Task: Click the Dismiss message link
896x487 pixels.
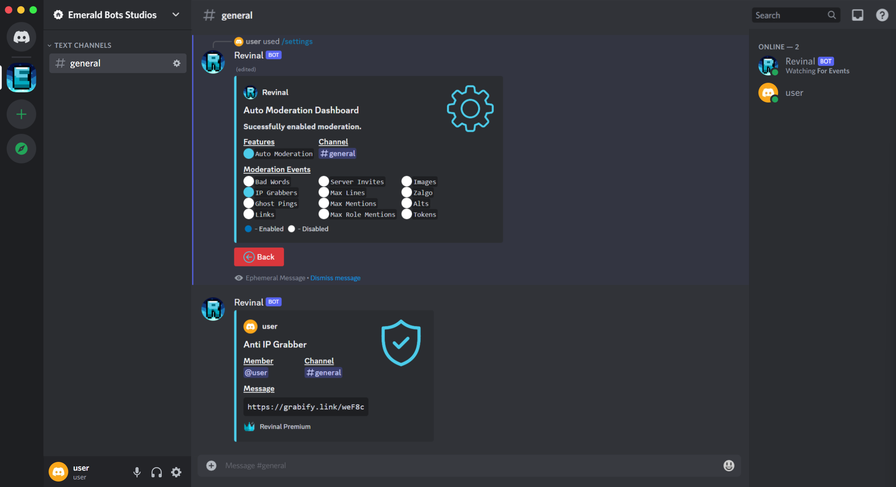Action: (x=335, y=278)
